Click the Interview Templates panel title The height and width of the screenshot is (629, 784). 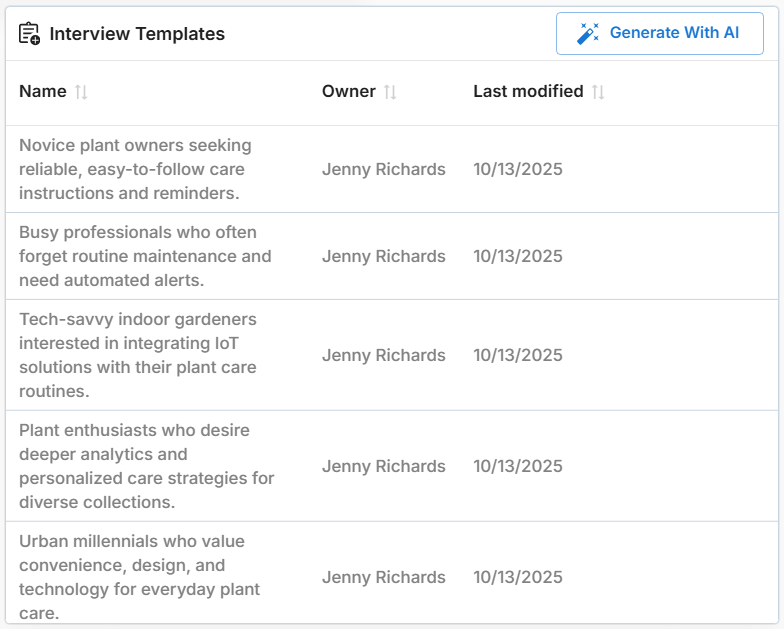[137, 34]
